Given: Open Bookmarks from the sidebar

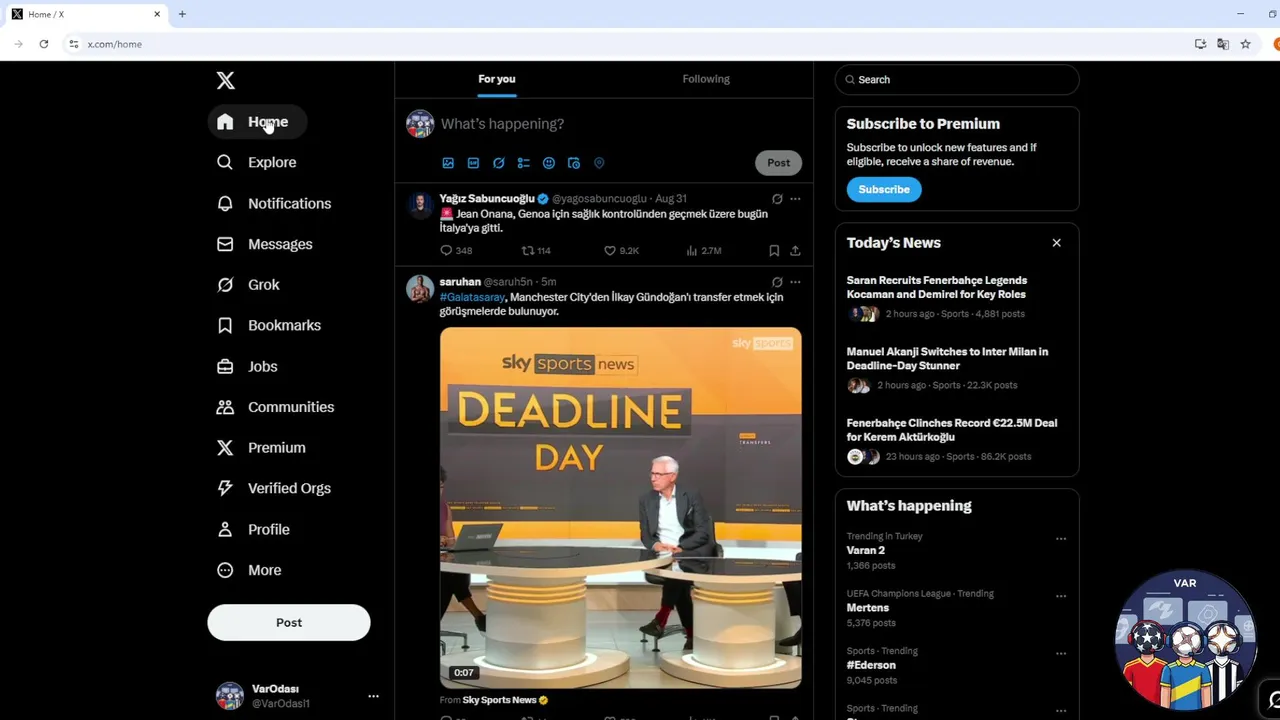Looking at the screenshot, I should pos(269,325).
